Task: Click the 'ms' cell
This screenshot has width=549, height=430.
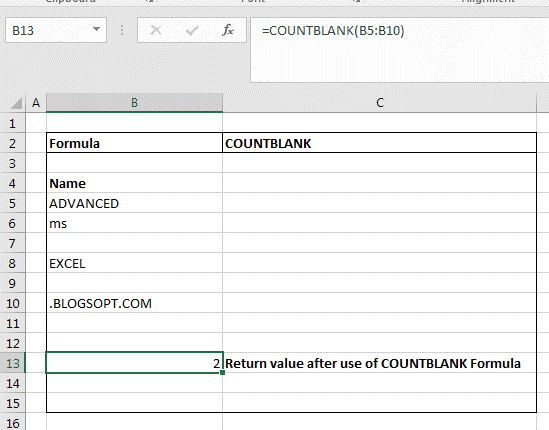Action: [134, 223]
